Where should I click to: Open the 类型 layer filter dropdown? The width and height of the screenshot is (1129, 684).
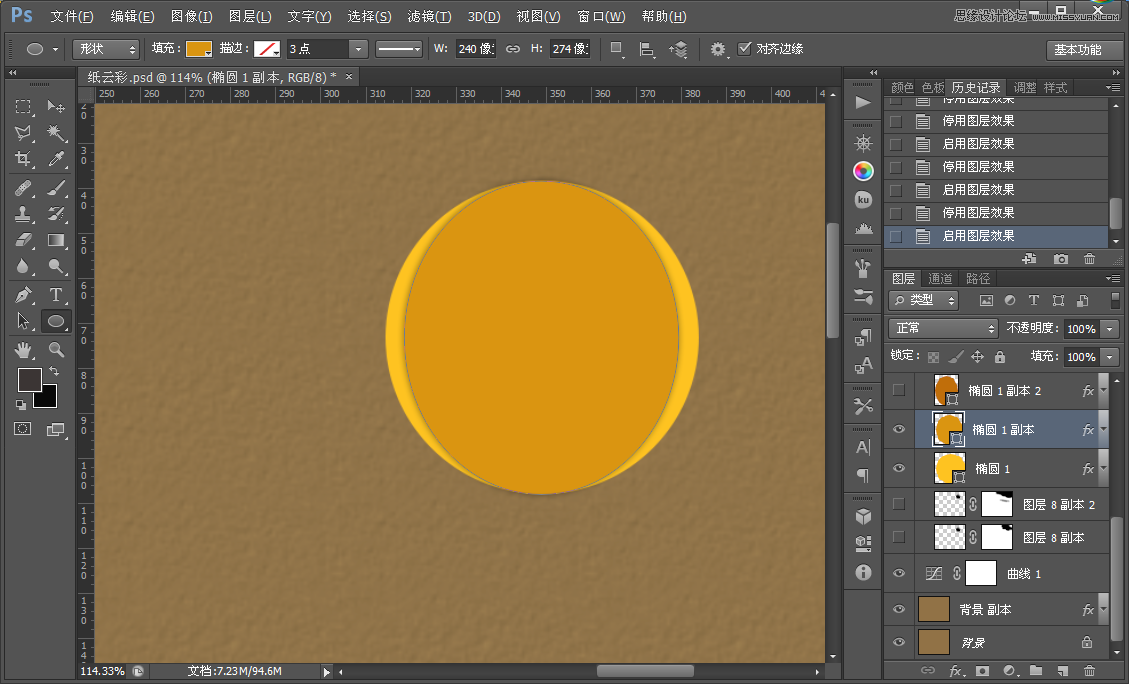[x=925, y=300]
